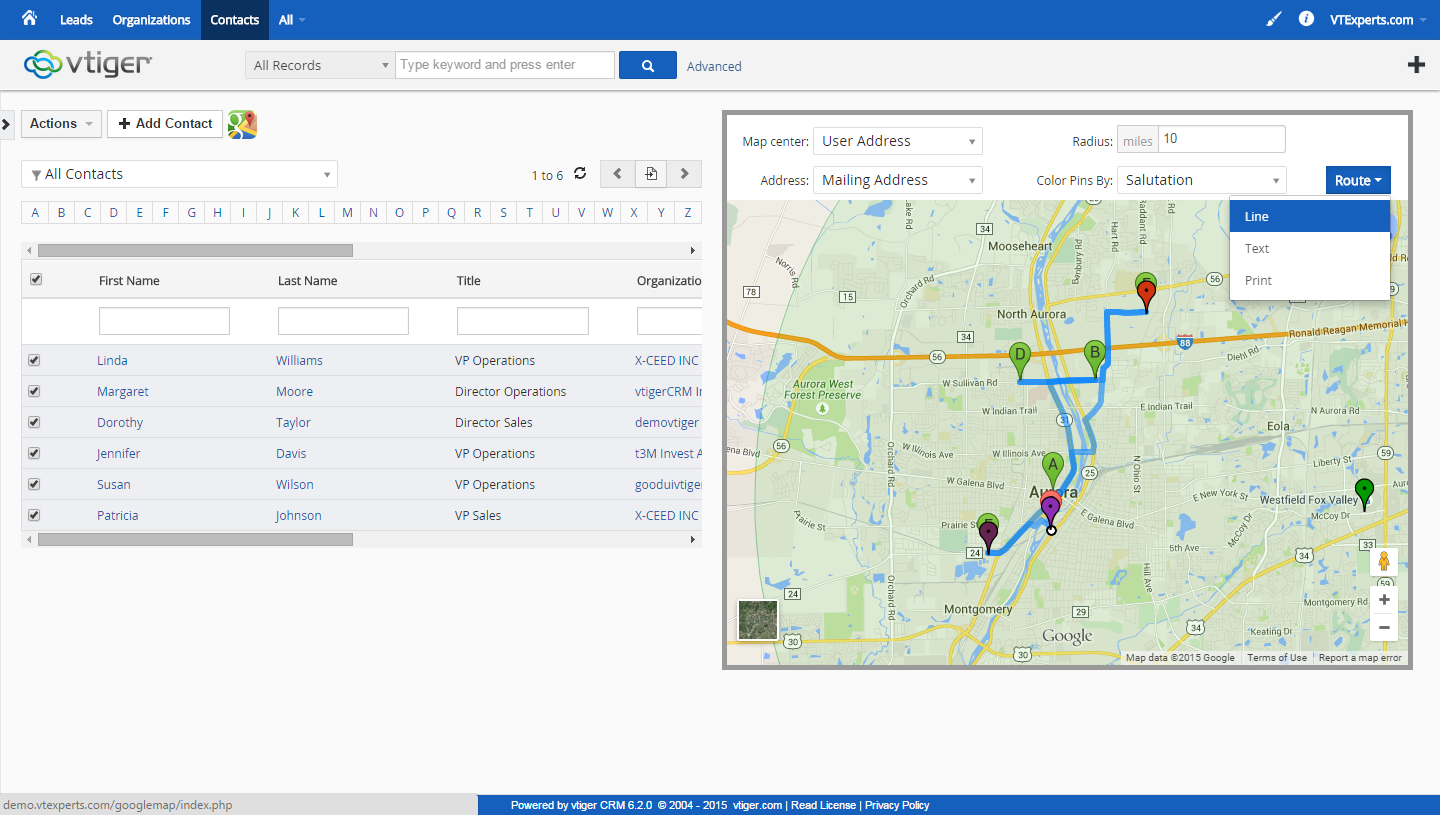Open the VTExperts.com user menu
This screenshot has width=1440, height=815.
(x=1377, y=20)
